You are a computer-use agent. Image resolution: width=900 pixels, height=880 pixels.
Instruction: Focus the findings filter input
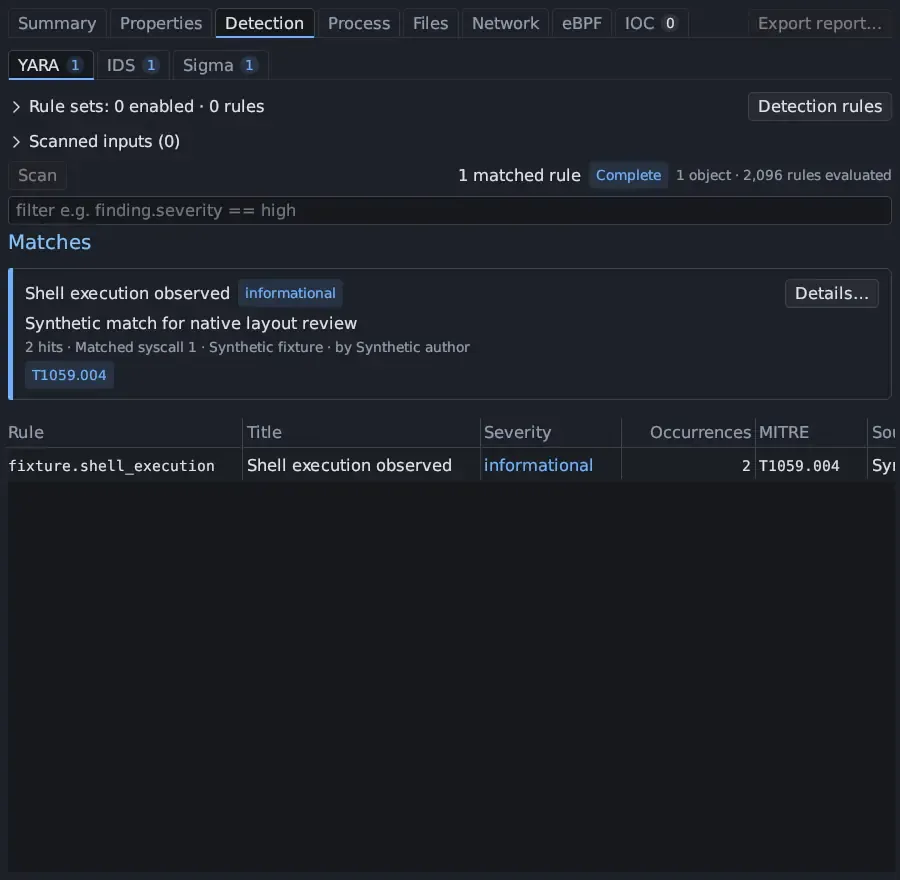450,211
